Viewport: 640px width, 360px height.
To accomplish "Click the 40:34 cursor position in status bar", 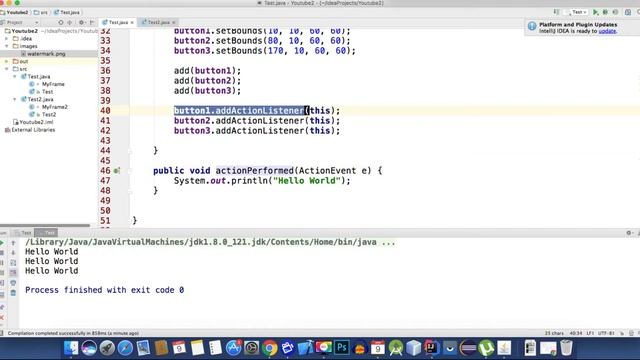I will pyautogui.click(x=576, y=333).
